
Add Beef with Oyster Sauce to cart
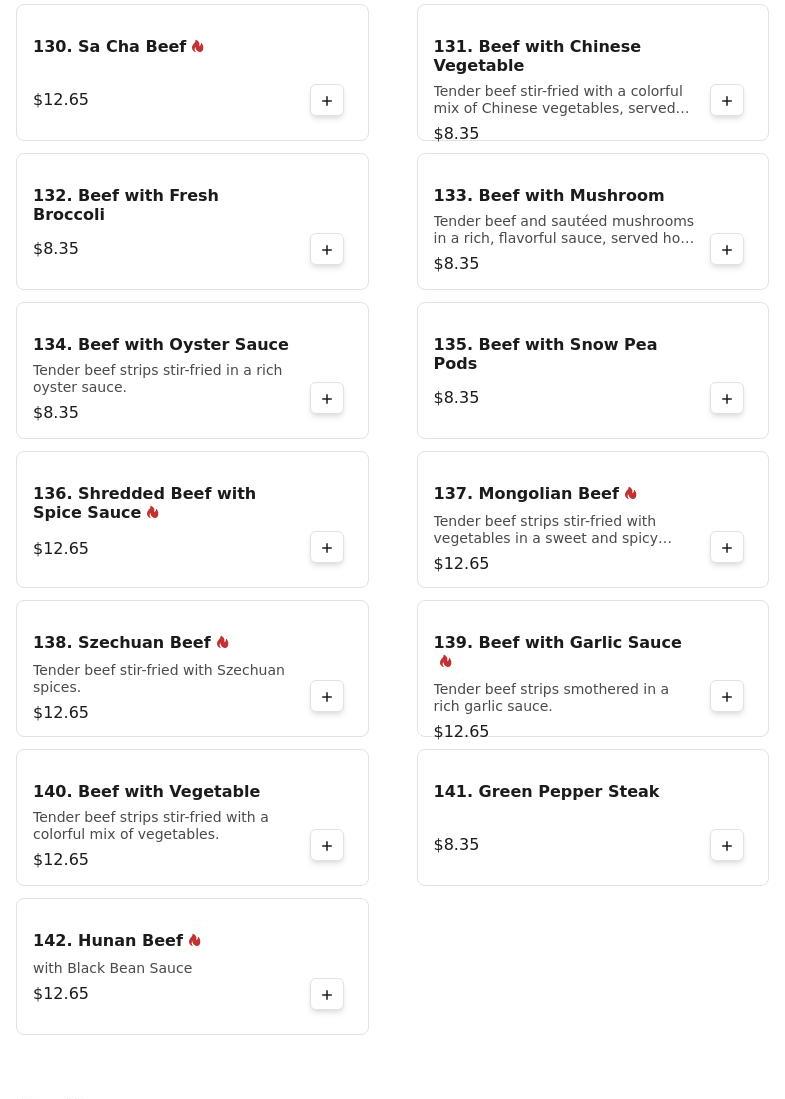pos(327,399)
